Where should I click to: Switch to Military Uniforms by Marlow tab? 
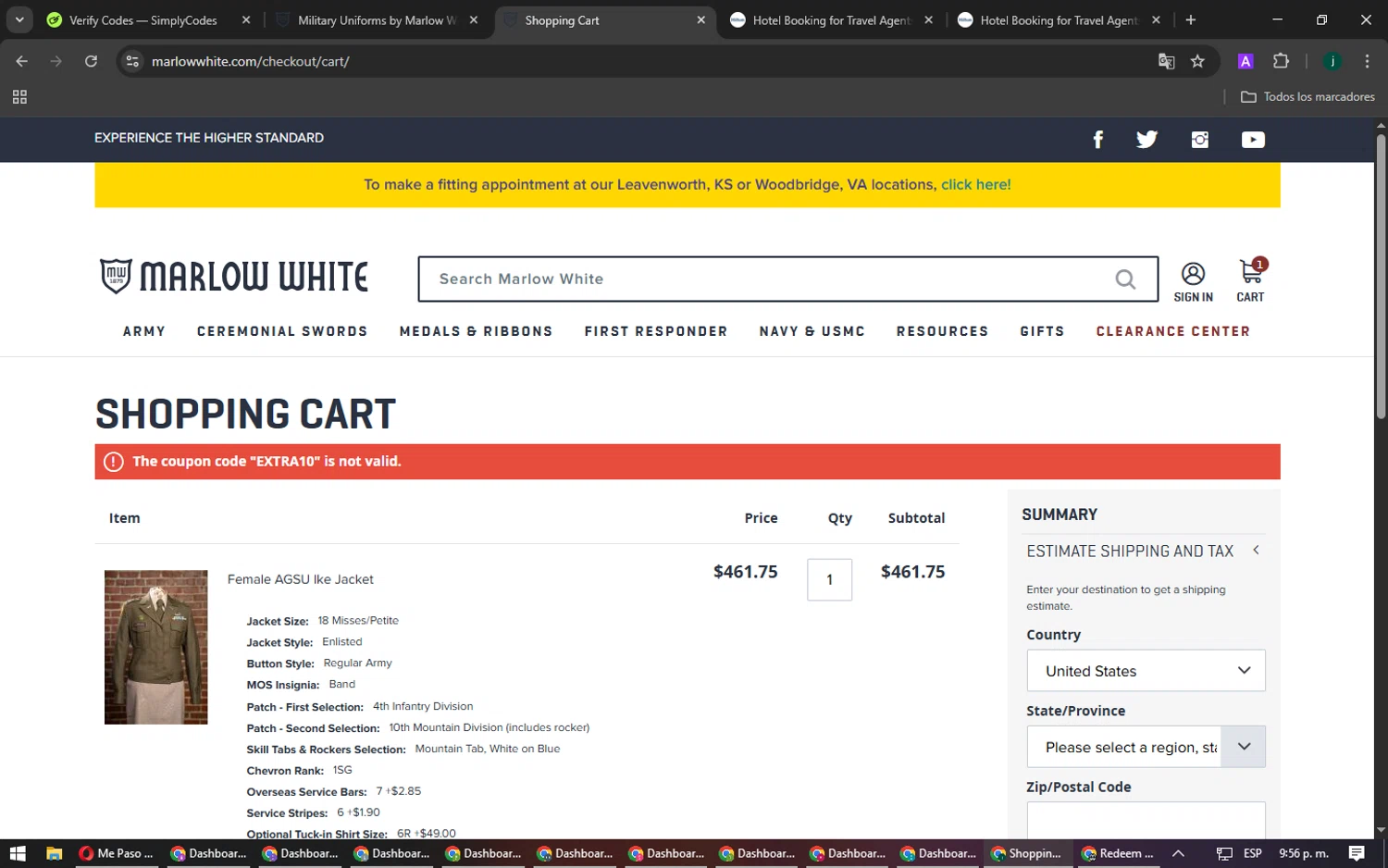[x=377, y=20]
